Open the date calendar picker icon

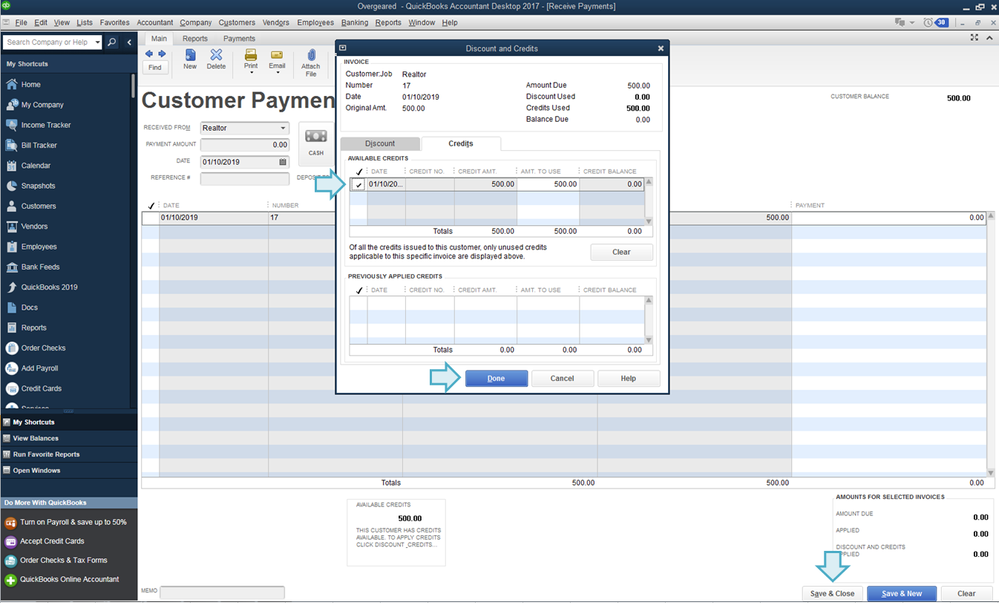click(283, 162)
